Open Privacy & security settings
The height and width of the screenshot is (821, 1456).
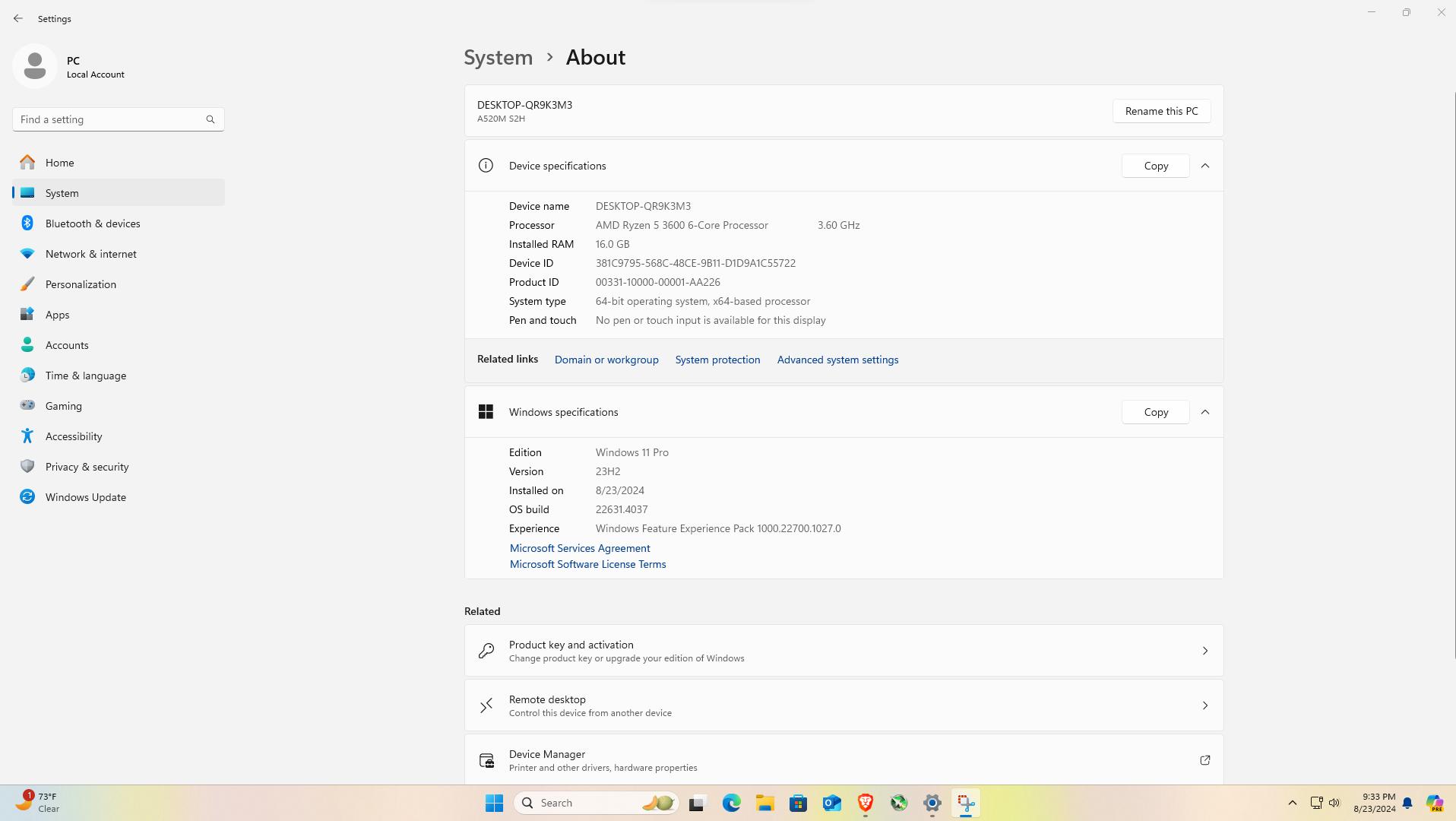tap(87, 467)
